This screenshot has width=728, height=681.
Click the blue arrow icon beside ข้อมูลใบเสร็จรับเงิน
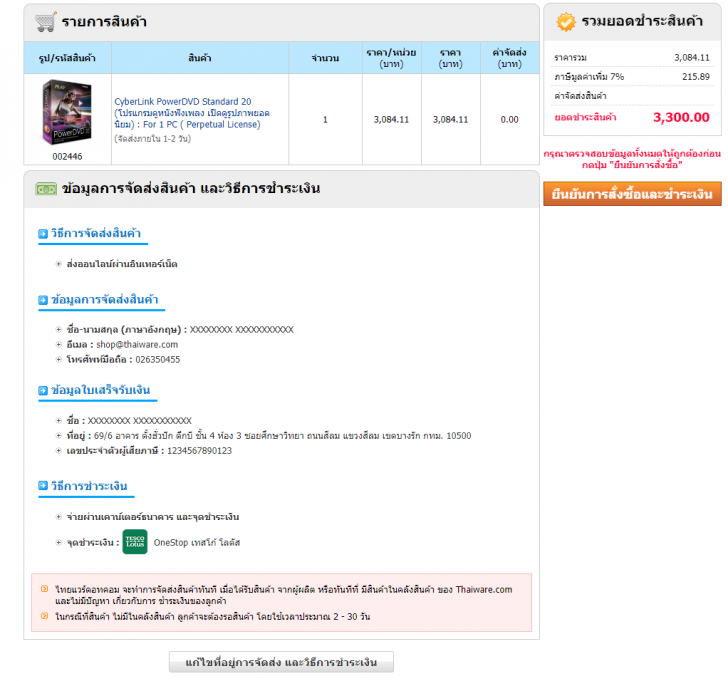43,390
